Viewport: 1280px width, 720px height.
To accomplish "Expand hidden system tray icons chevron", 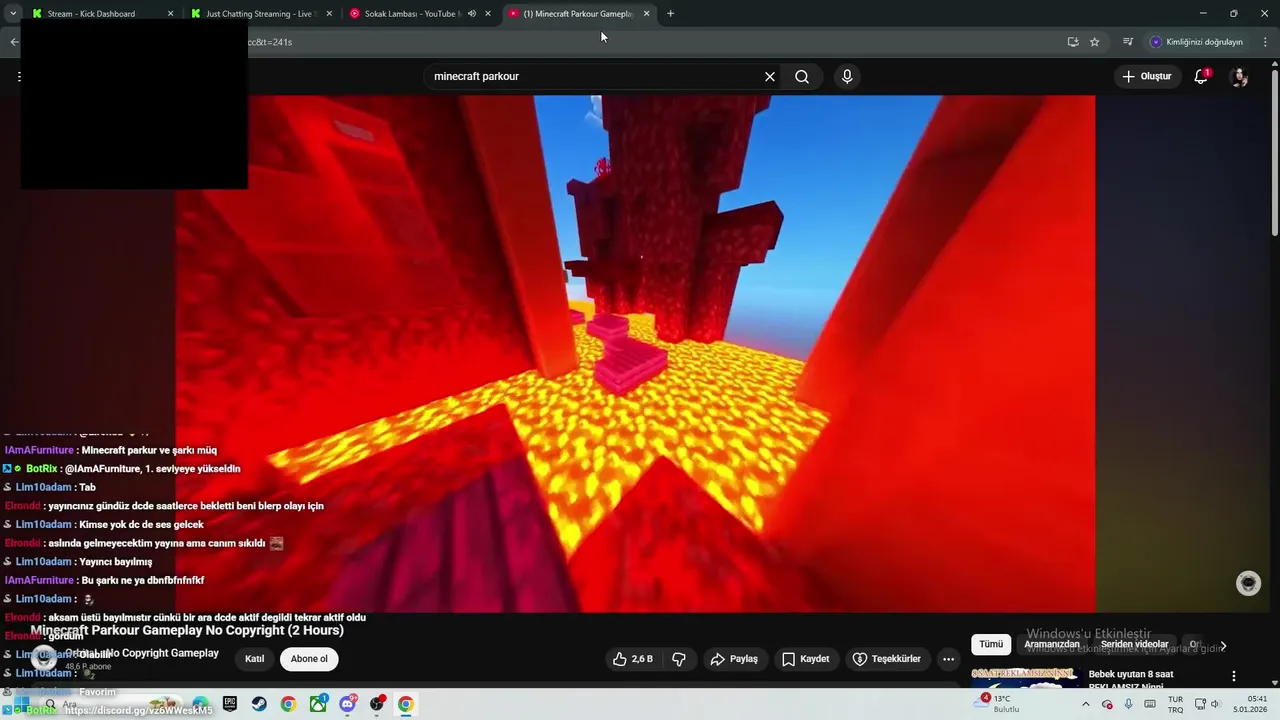I will click(x=1086, y=704).
